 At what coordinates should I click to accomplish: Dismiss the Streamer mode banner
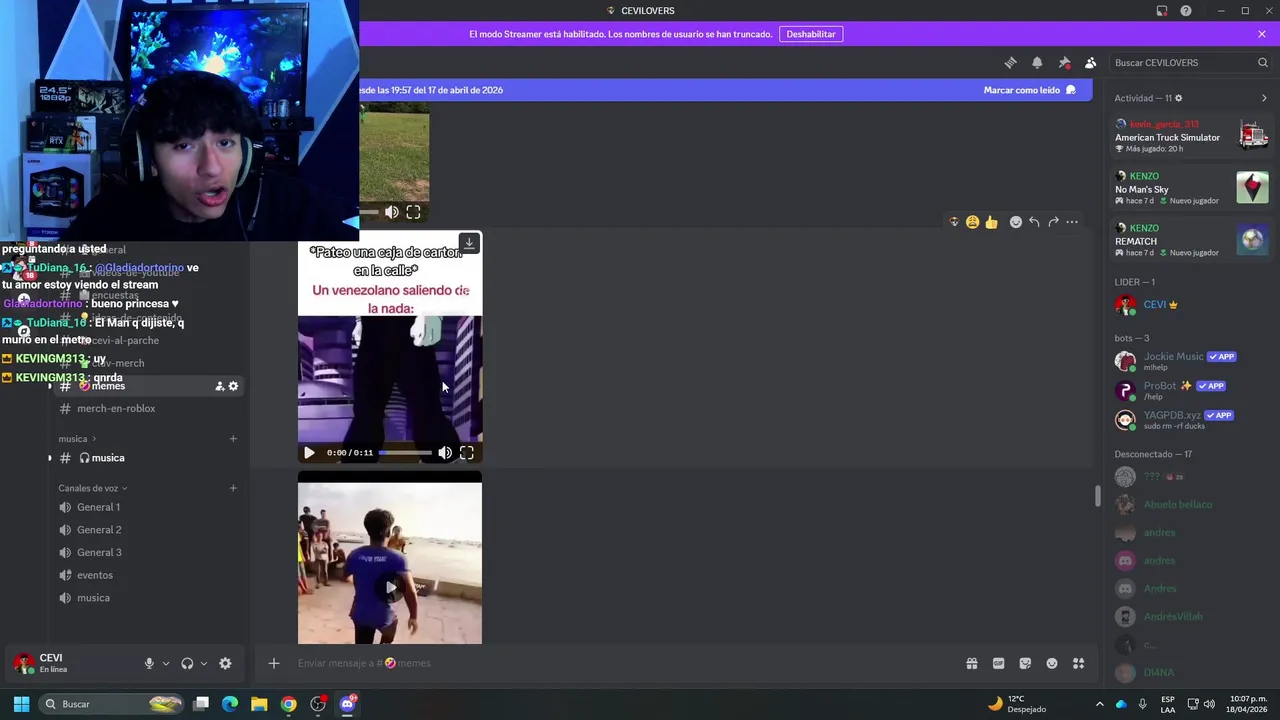coord(1262,34)
